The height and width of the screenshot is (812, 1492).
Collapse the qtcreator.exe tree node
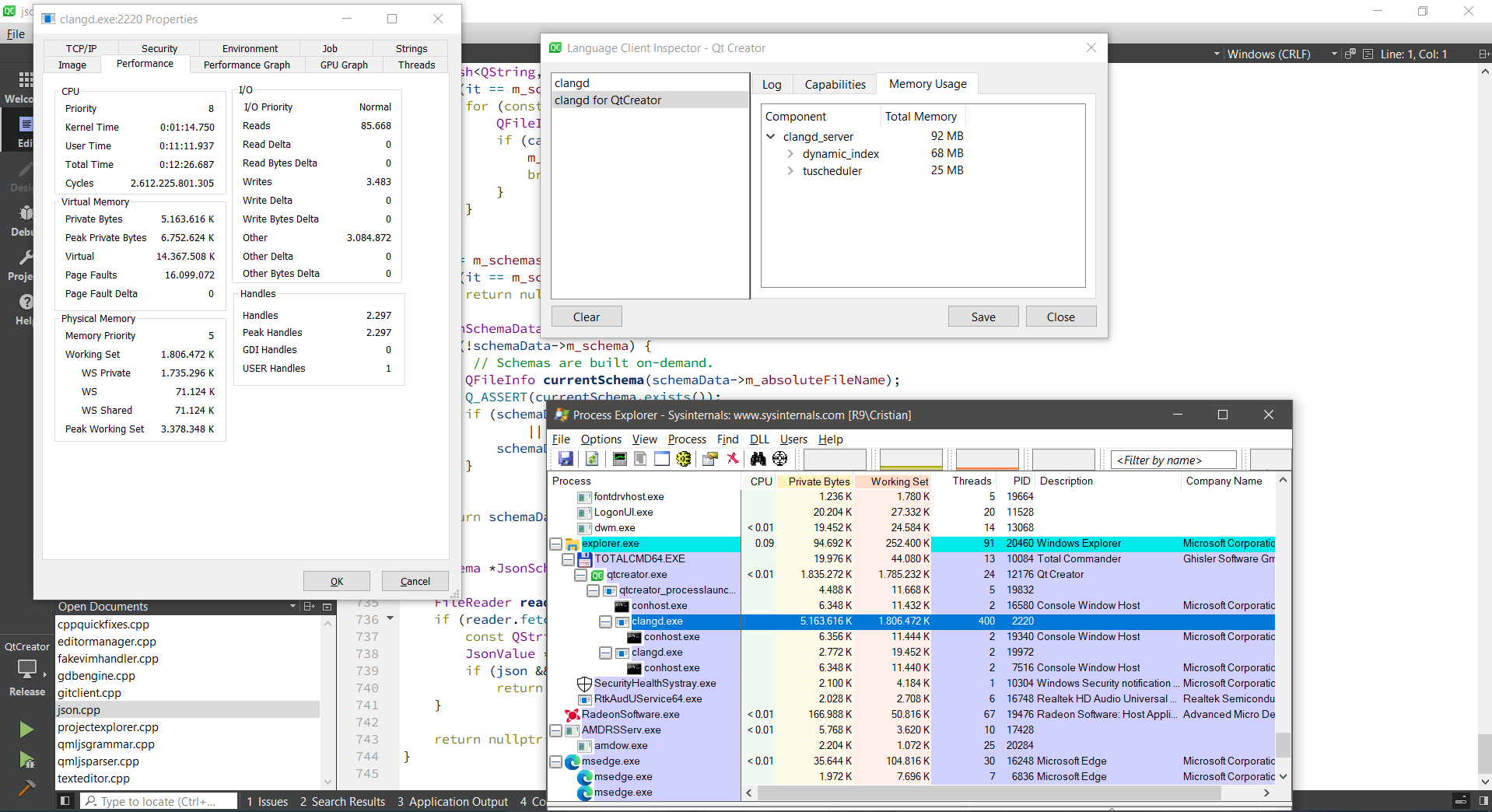(581, 575)
